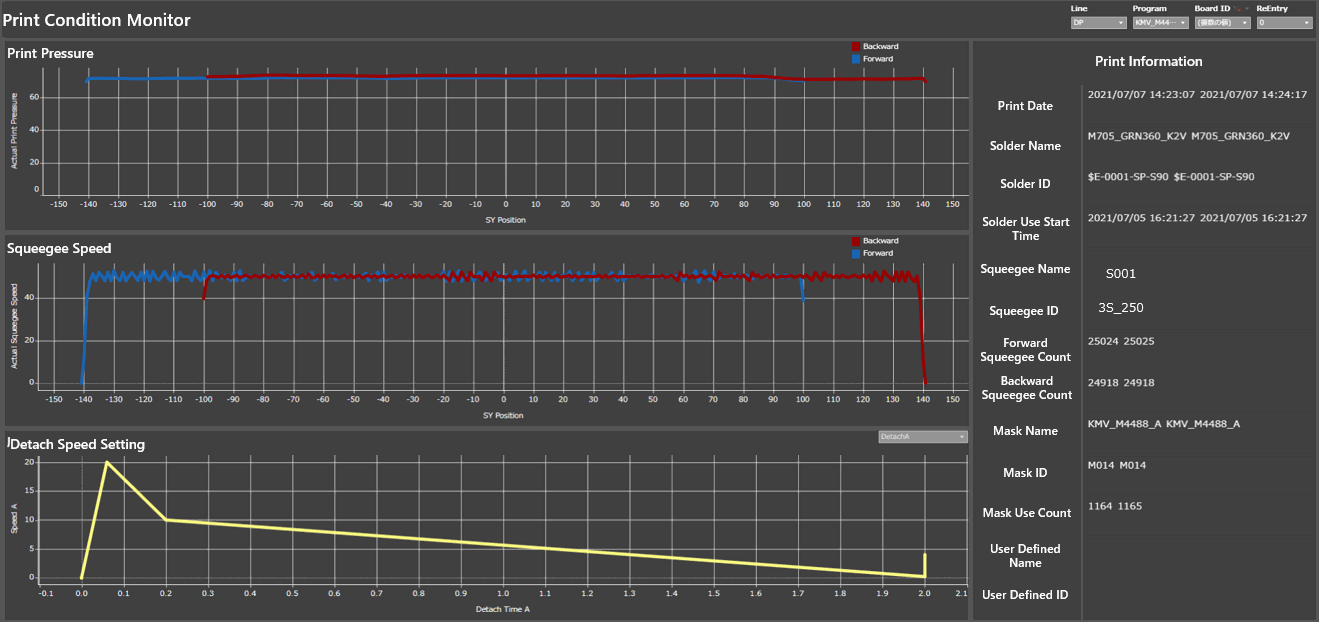
Task: Click red Backward swatch in Print Pressure legend
Action: 856,46
